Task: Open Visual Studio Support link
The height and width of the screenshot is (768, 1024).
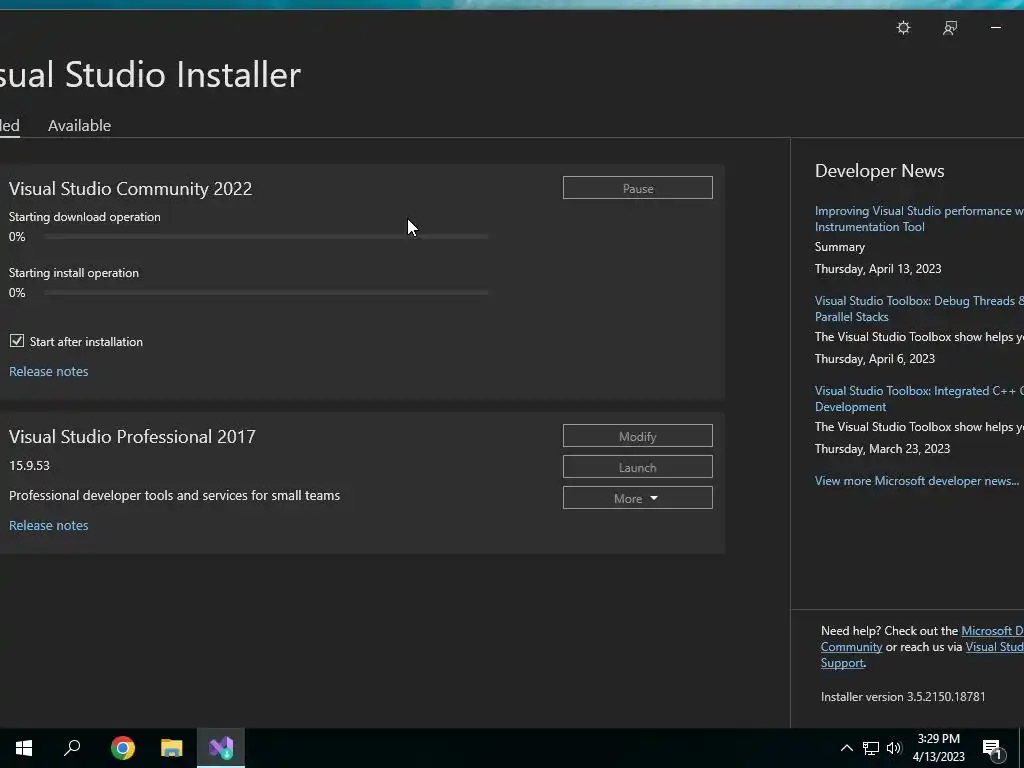Action: tap(922, 654)
